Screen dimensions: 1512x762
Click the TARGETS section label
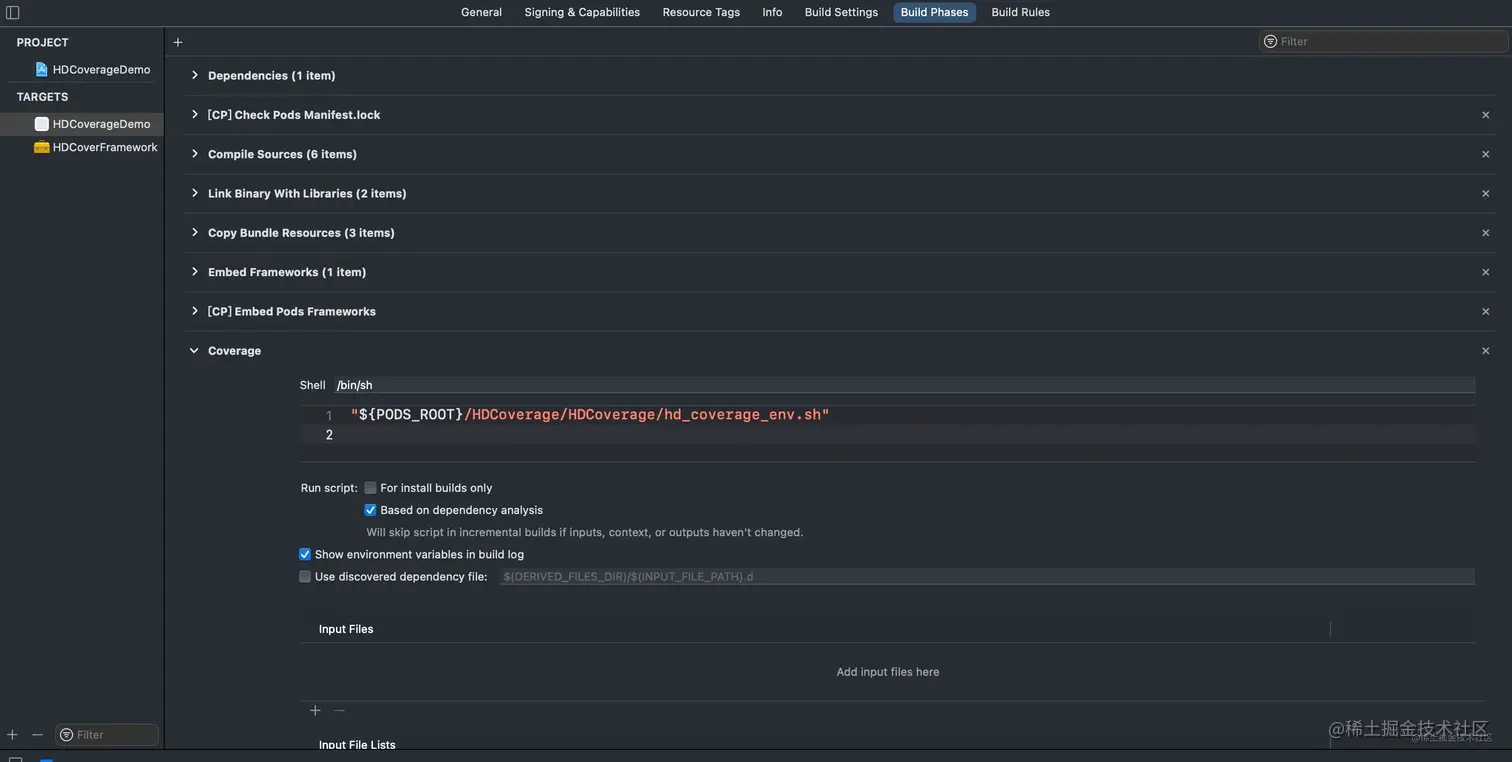[42, 97]
